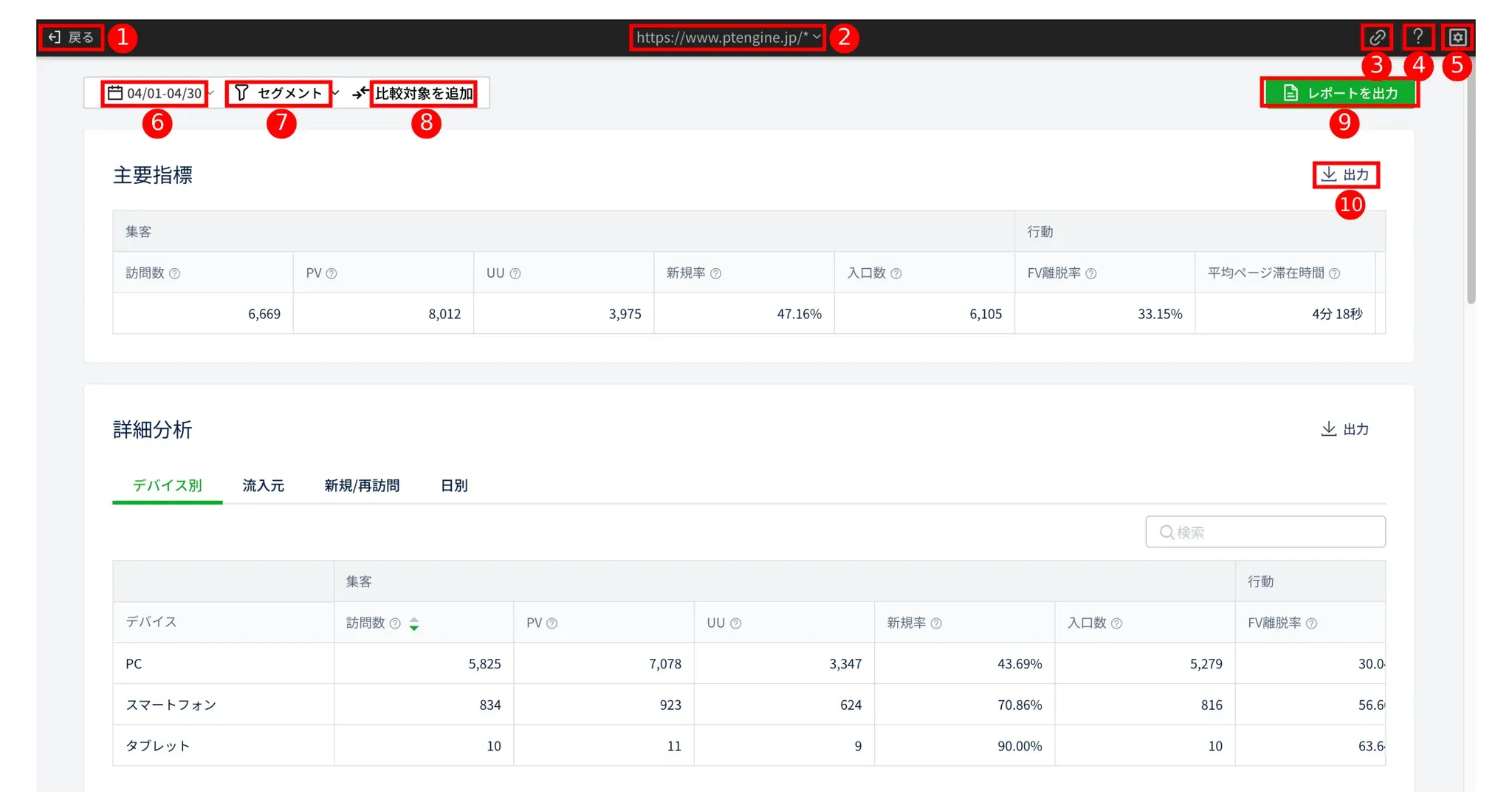This screenshot has height=811, width=1512.
Task: Open the settings gear icon
Action: (1457, 38)
